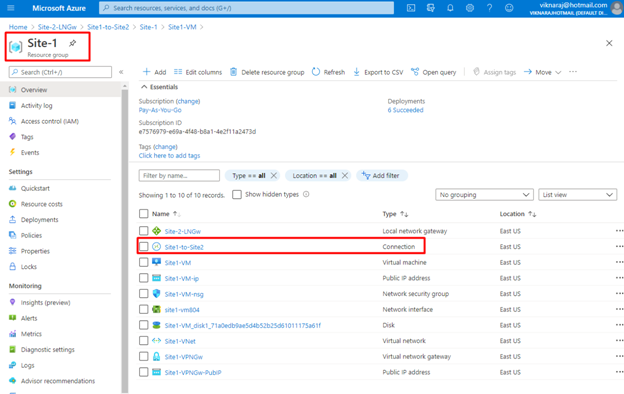Open the toolbar more options ellipsis

pos(573,72)
